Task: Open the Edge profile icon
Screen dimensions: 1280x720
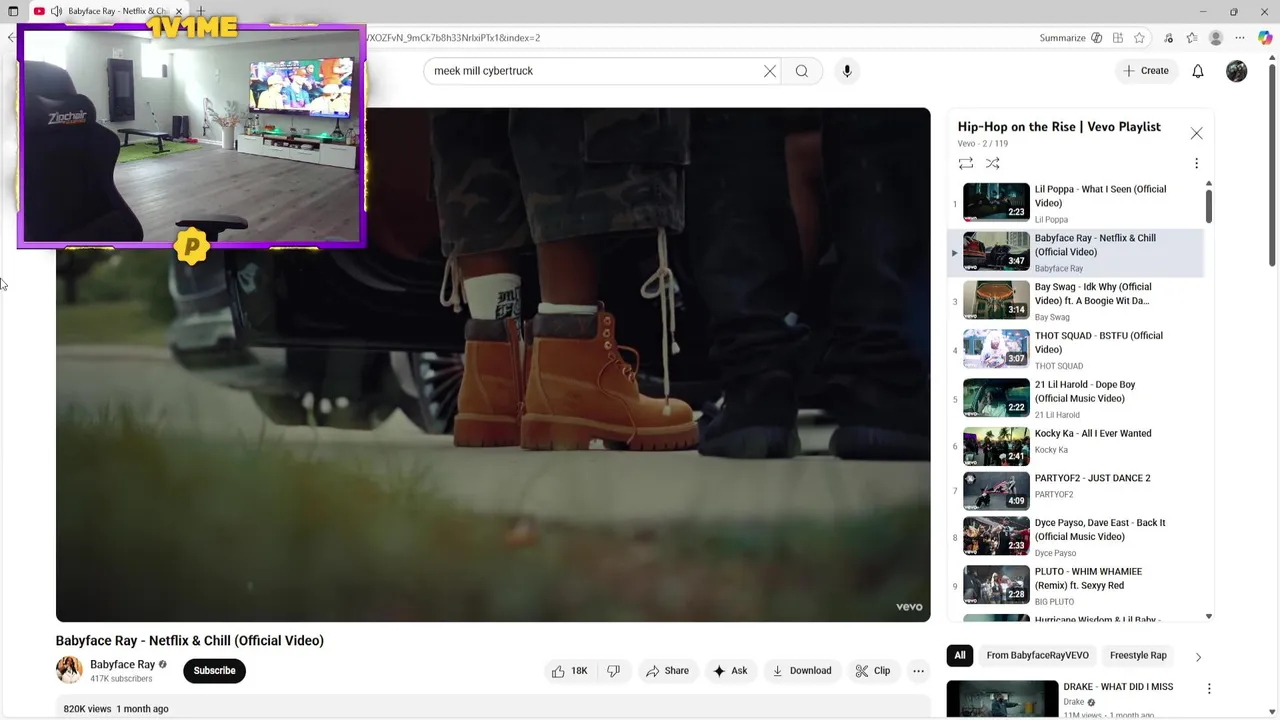Action: coord(1216,38)
